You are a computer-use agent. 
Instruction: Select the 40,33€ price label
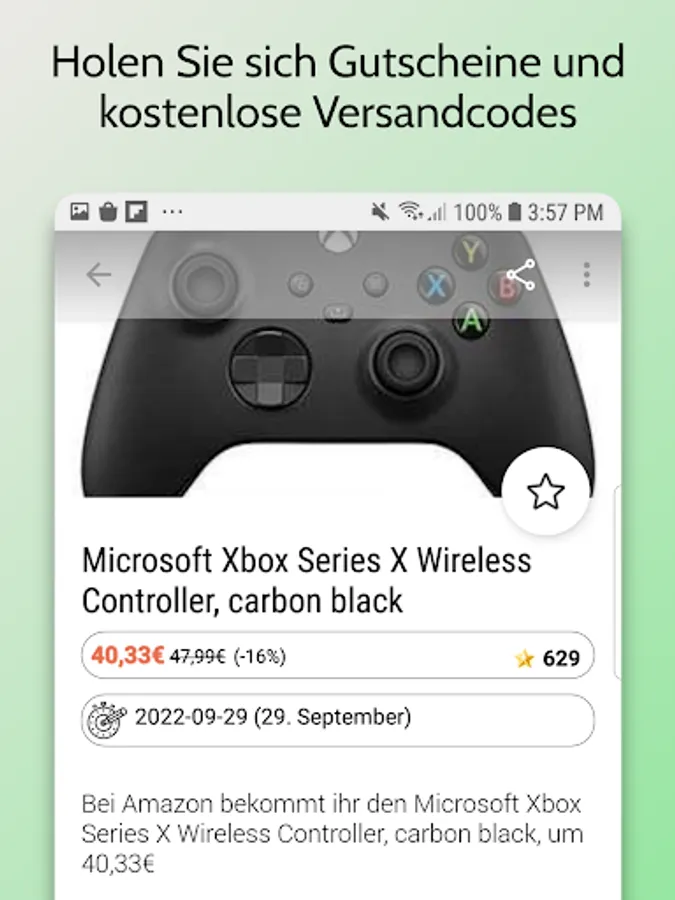point(128,655)
